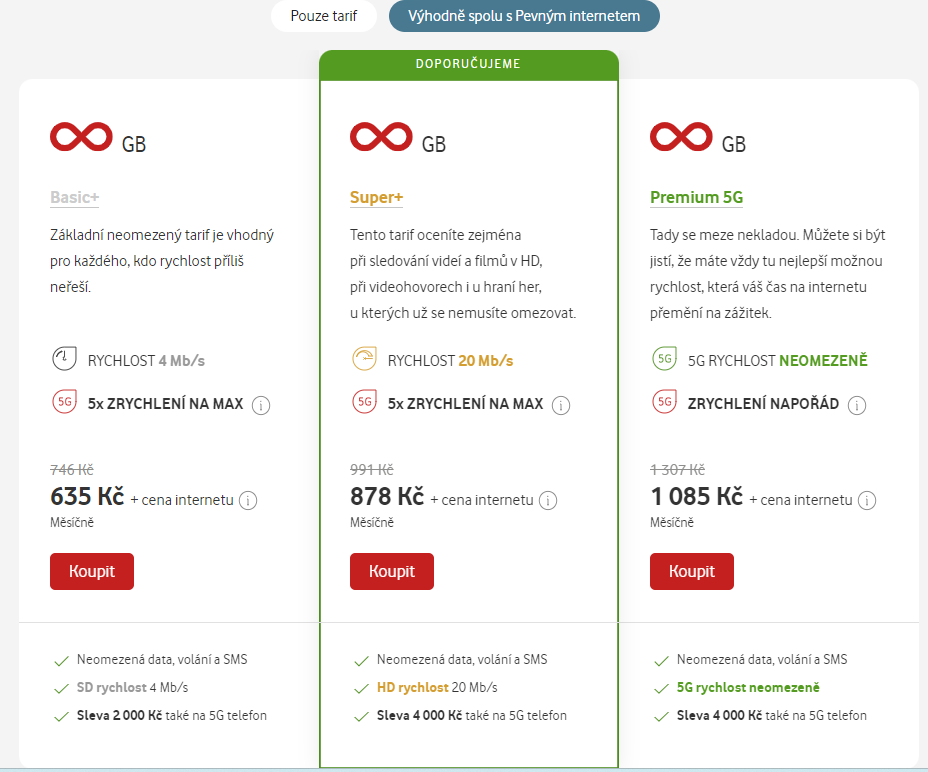Buy the Super+ plan with Koupit
The height and width of the screenshot is (772, 928).
click(392, 571)
